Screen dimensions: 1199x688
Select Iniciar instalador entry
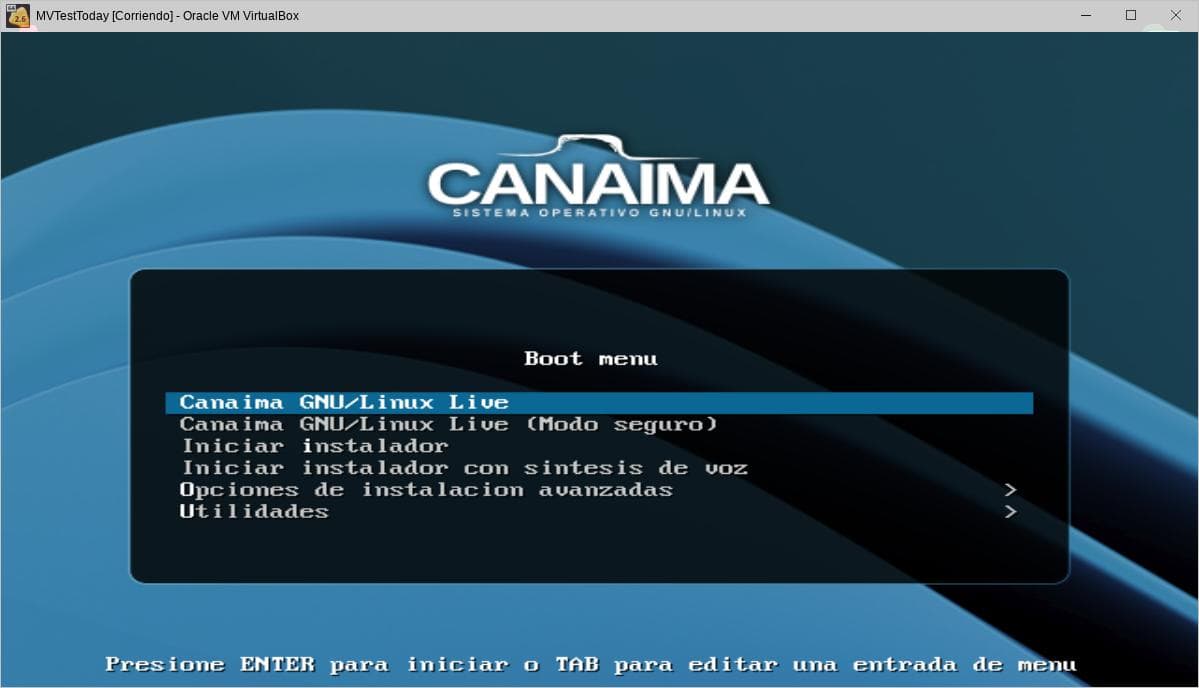314,446
